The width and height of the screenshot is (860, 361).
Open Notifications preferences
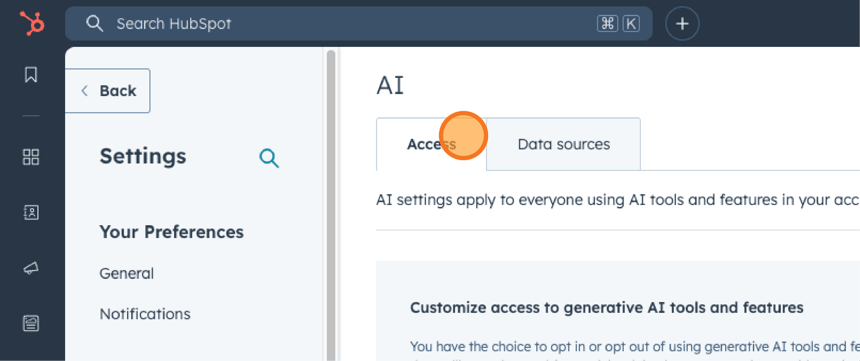(x=145, y=314)
